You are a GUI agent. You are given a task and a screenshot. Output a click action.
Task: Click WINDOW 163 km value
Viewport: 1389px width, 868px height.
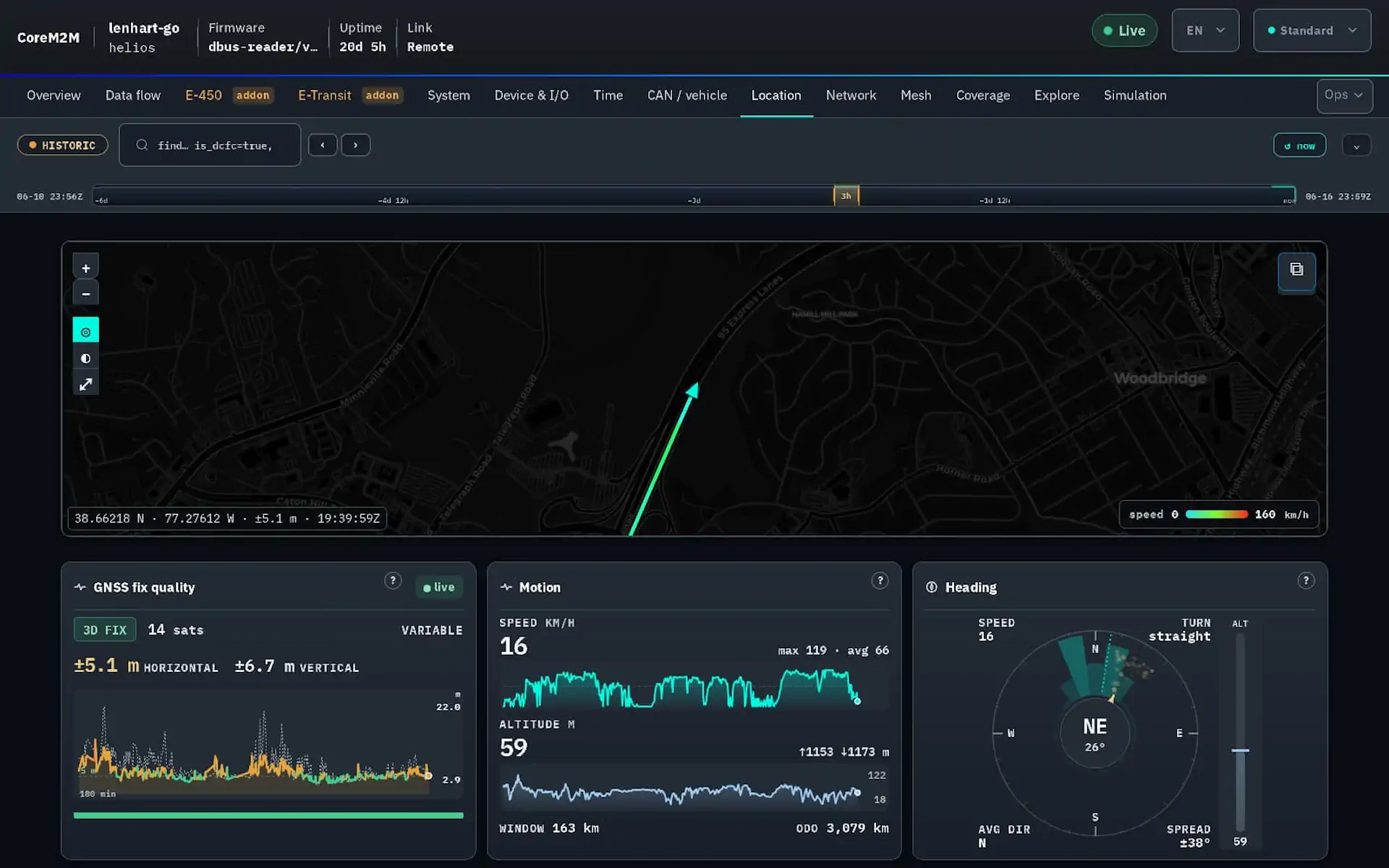[549, 828]
